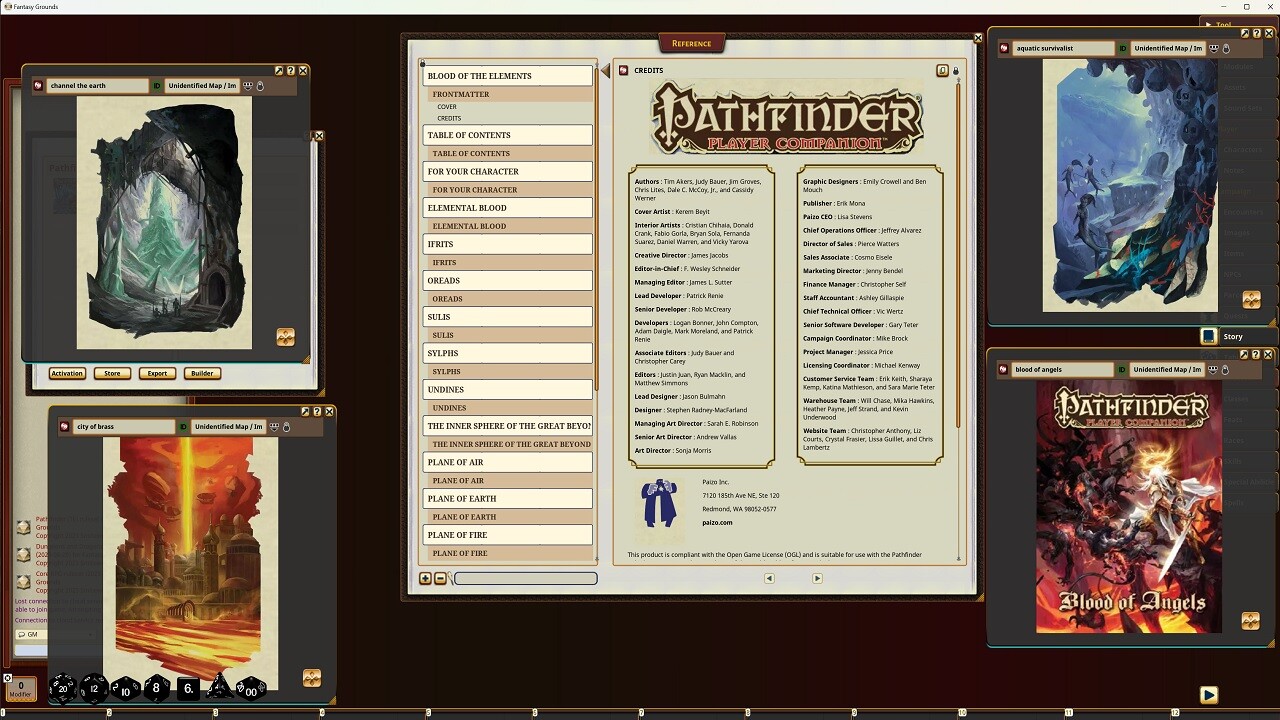
Task: Toggle the Ifrits chapter header
Action: (508, 244)
